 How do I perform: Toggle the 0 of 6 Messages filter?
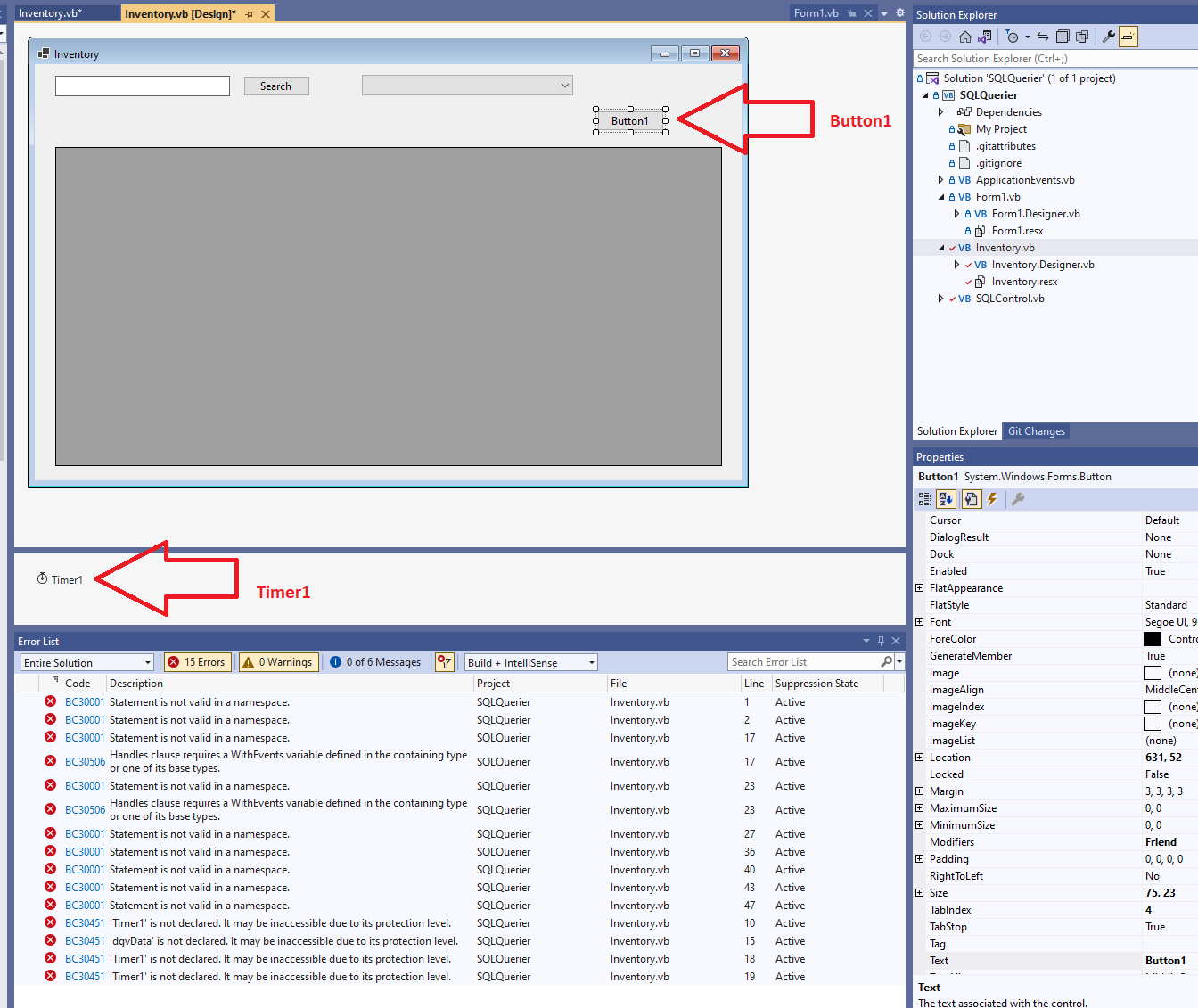(375, 662)
